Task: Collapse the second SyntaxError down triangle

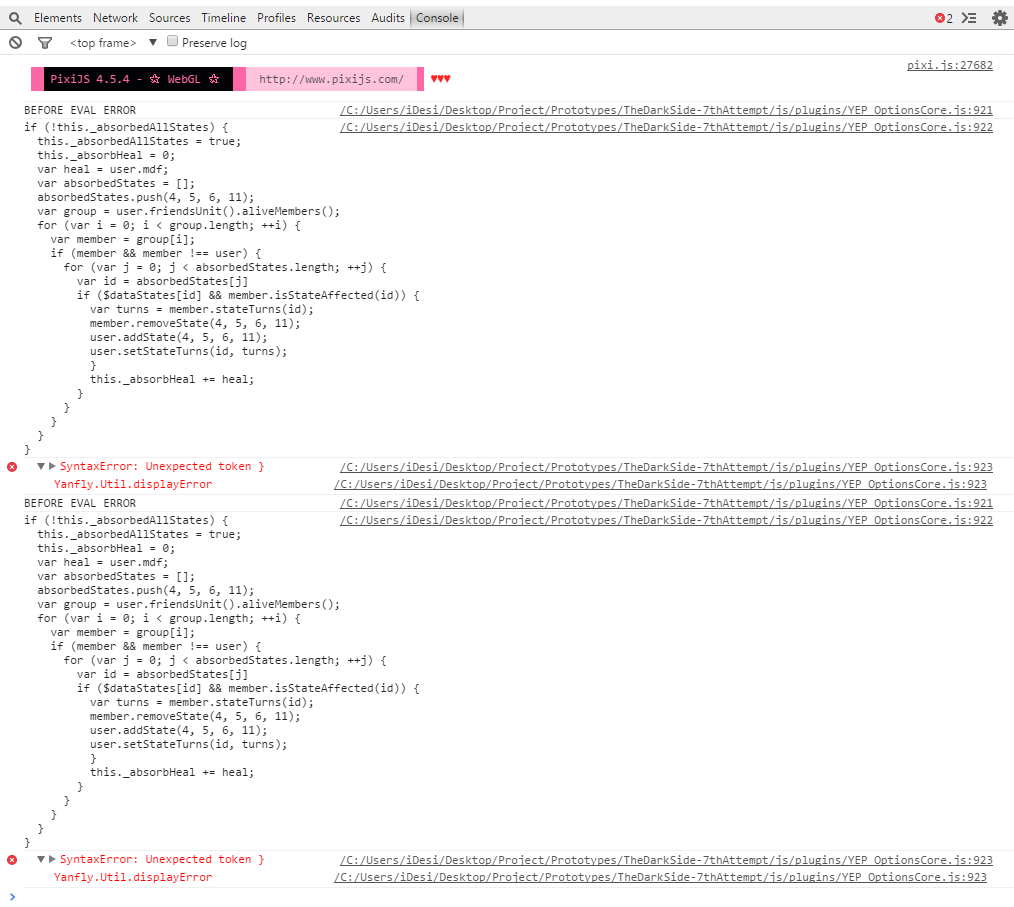Action: click(x=41, y=859)
